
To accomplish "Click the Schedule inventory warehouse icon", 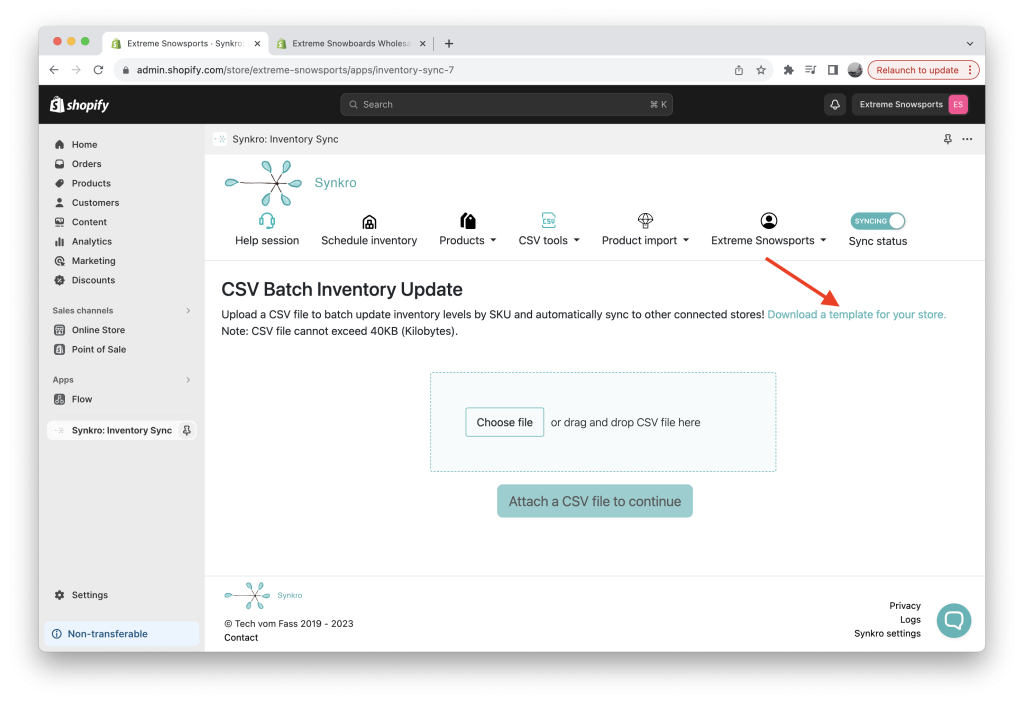I will [x=369, y=222].
